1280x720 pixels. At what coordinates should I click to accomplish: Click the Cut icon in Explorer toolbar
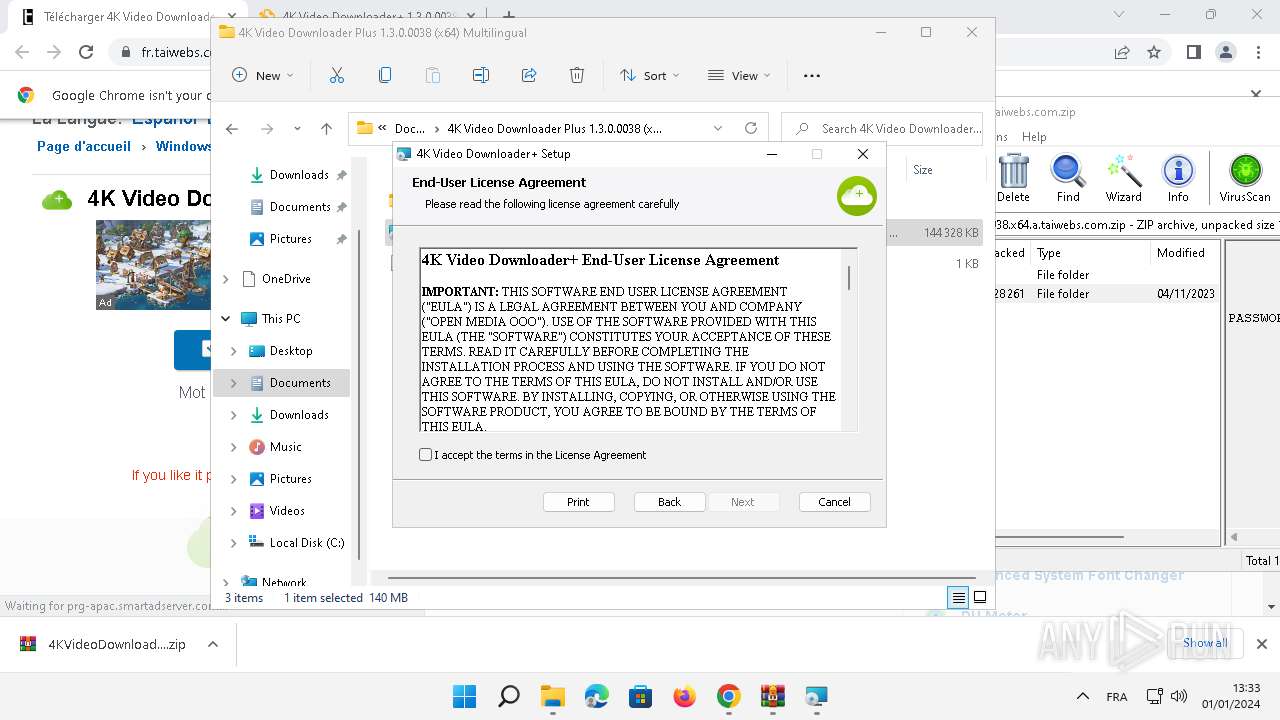pos(336,75)
